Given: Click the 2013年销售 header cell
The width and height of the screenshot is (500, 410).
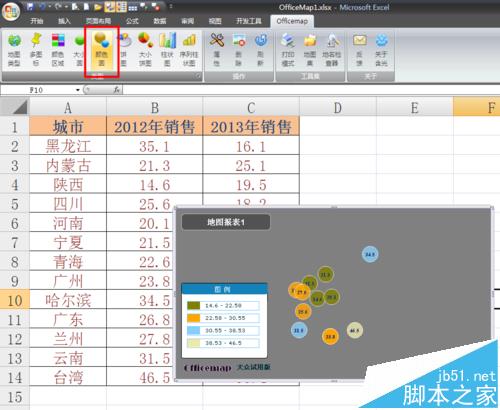Looking at the screenshot, I should pyautogui.click(x=251, y=126).
